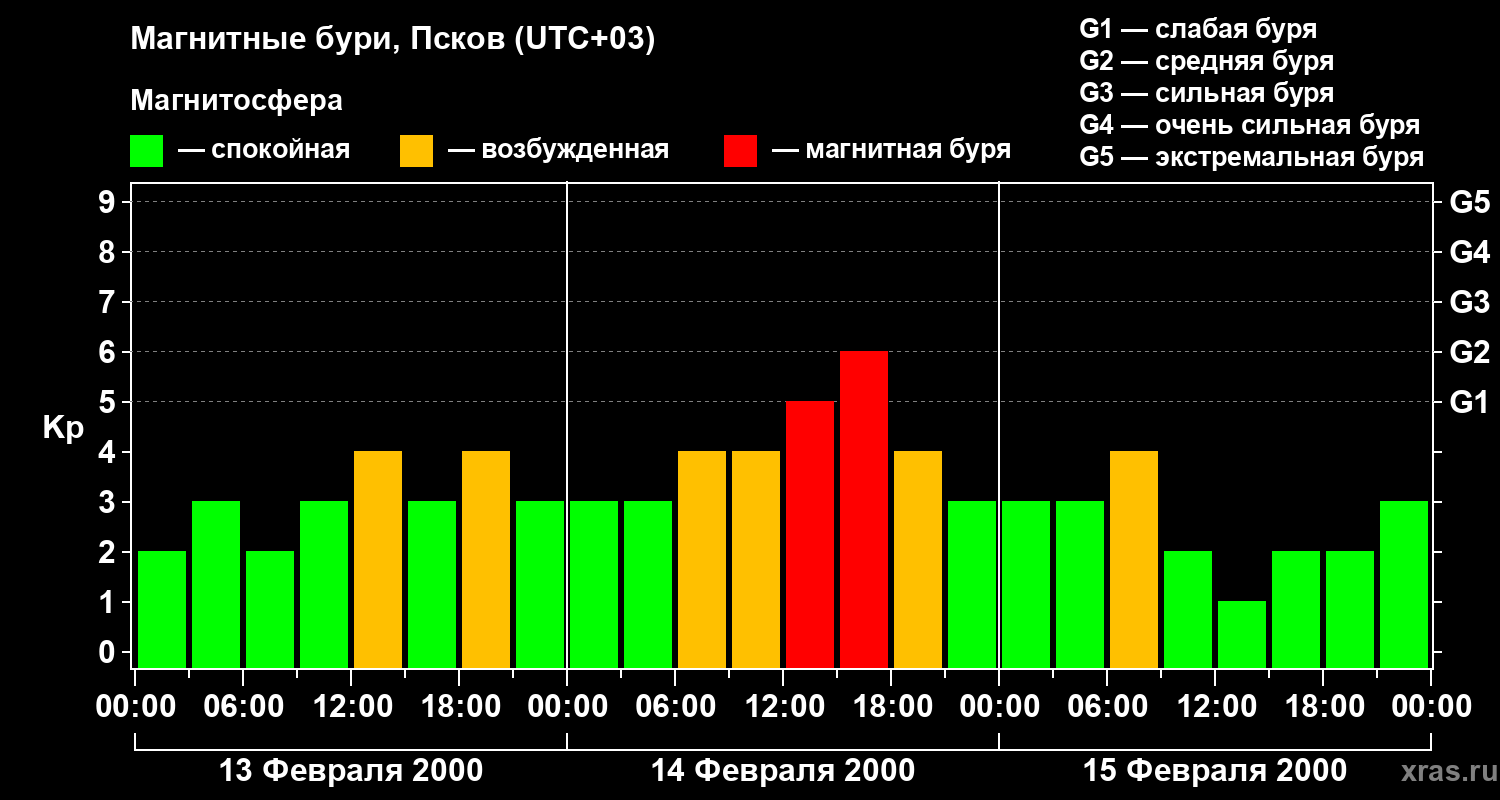
Task: Click the '12:00' time label above 14 Февраля
Action: [x=783, y=706]
